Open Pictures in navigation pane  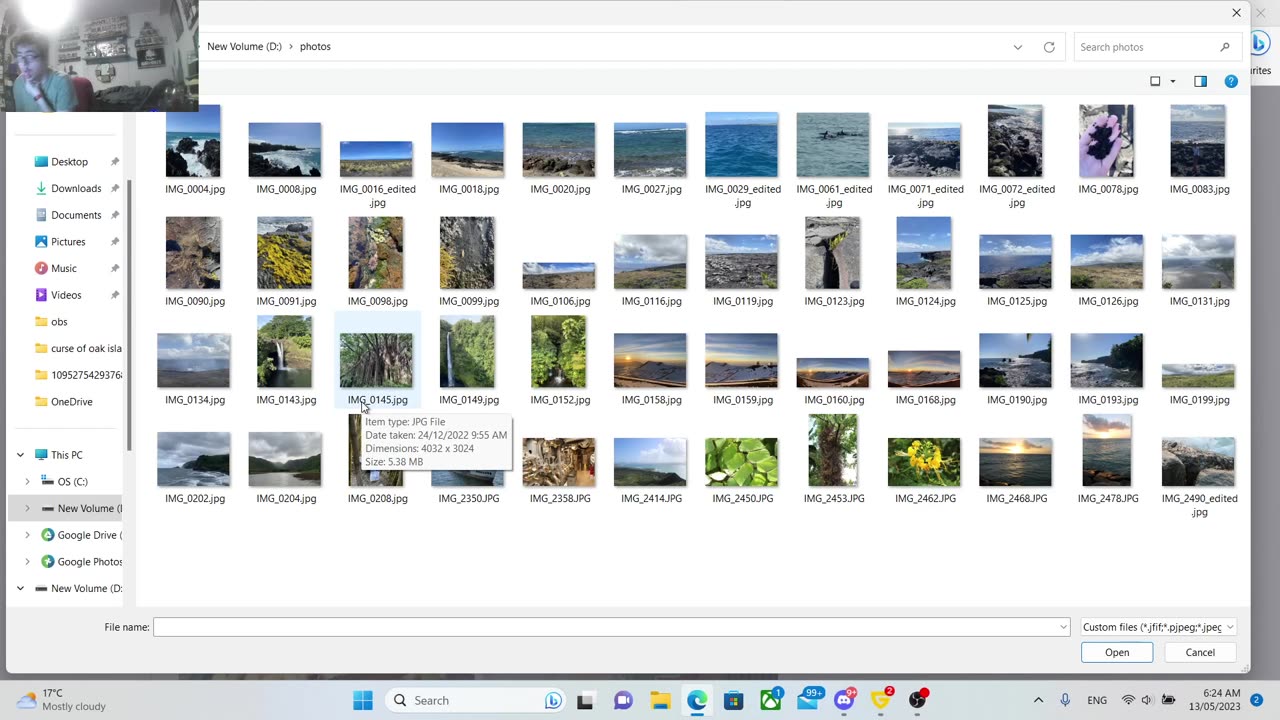(x=68, y=241)
